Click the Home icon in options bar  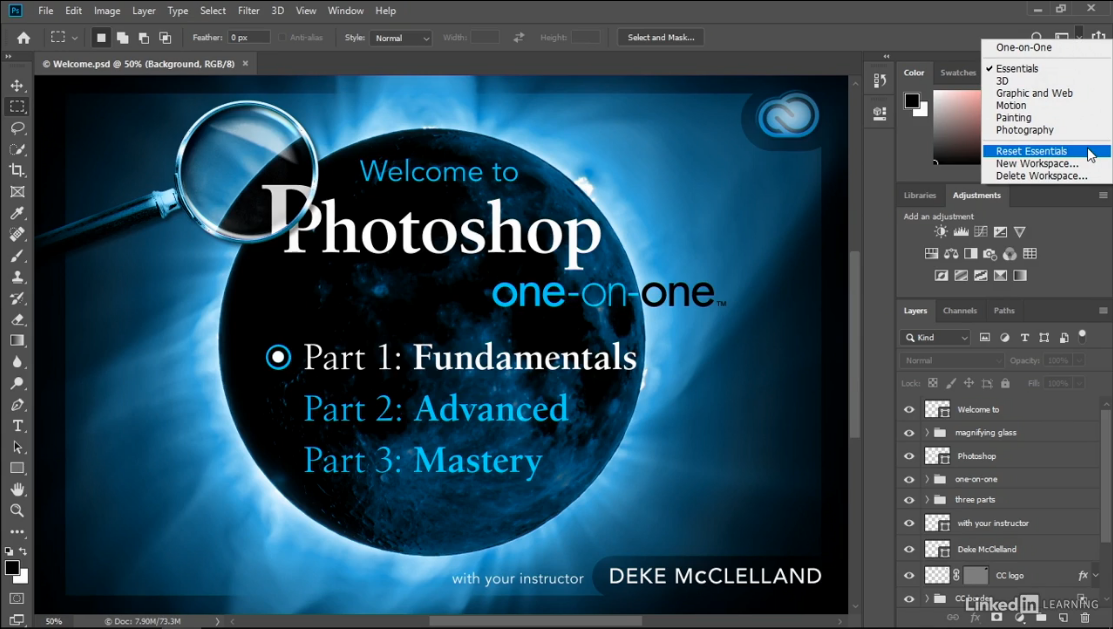23,38
